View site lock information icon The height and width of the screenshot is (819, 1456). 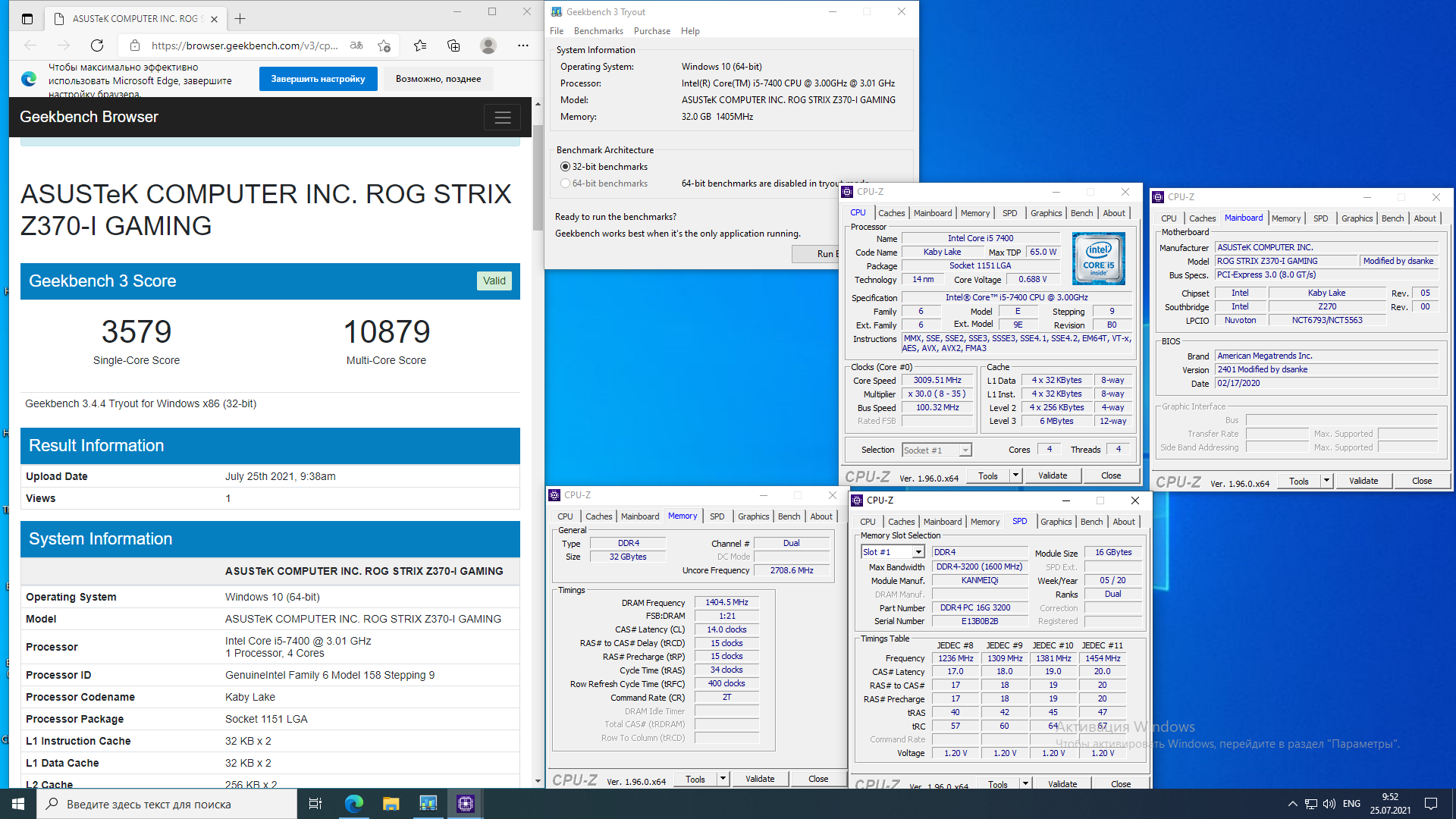point(134,45)
